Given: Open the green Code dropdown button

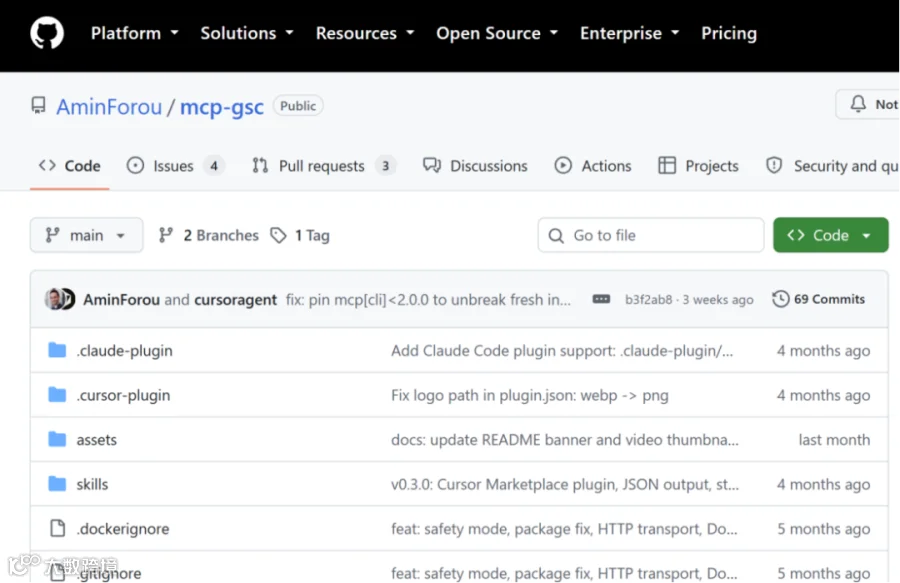Looking at the screenshot, I should click(831, 235).
